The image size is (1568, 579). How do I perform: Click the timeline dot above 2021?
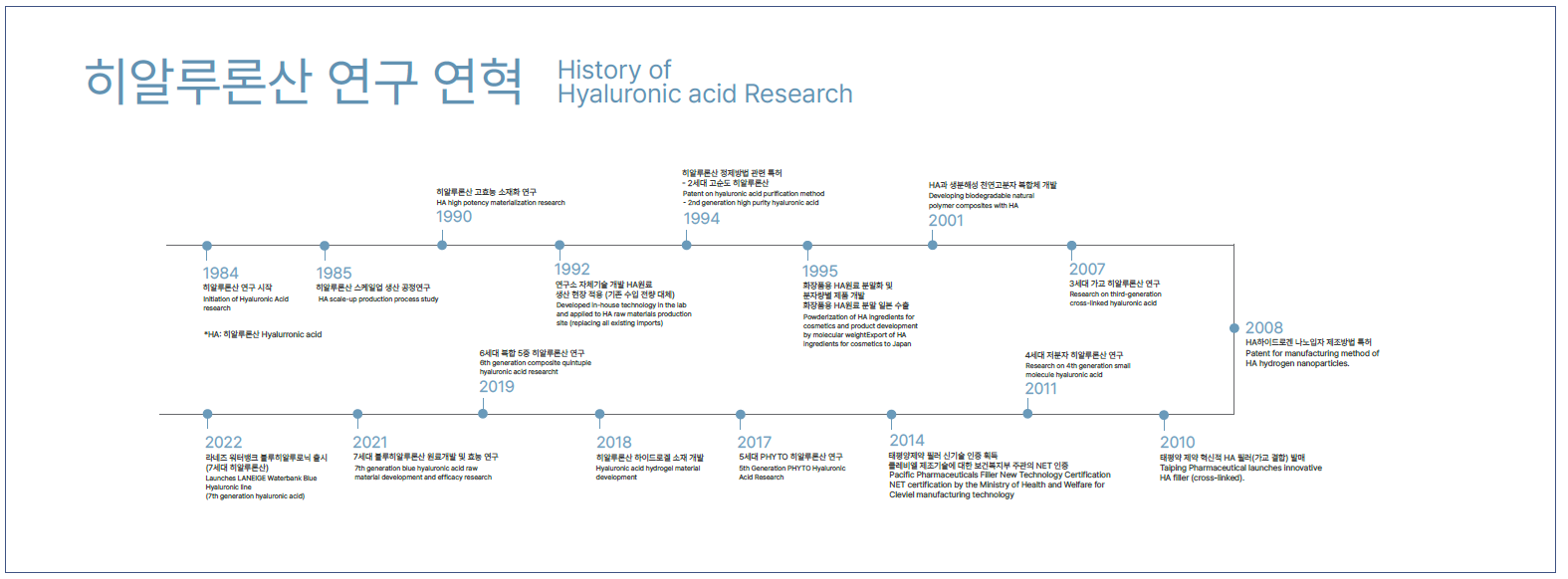pyautogui.click(x=357, y=415)
